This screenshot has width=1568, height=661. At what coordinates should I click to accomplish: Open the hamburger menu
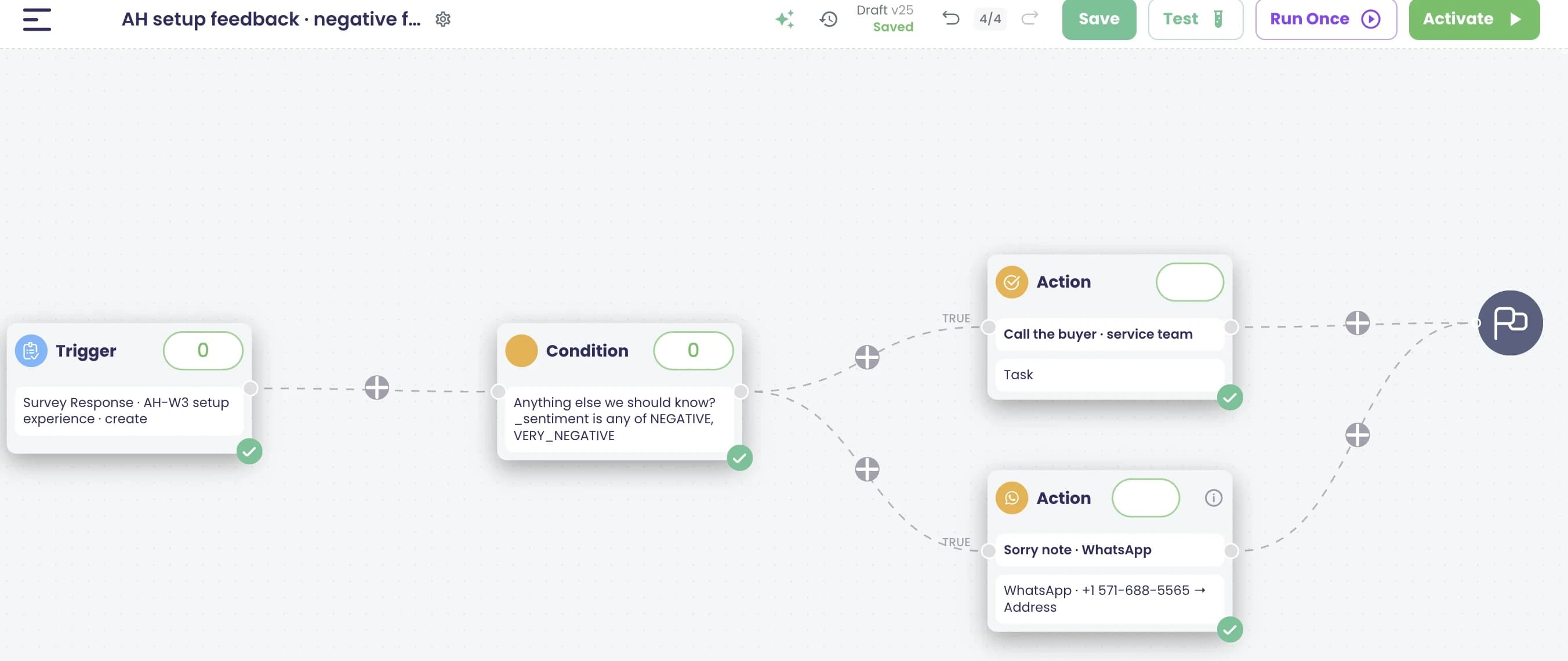[37, 19]
